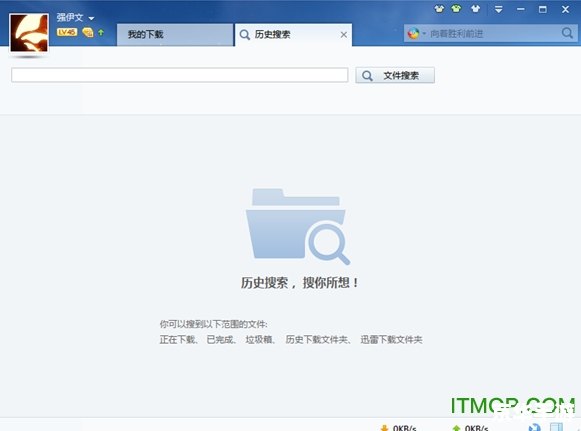Close the download manager window
The width and height of the screenshot is (581, 431).
click(565, 9)
